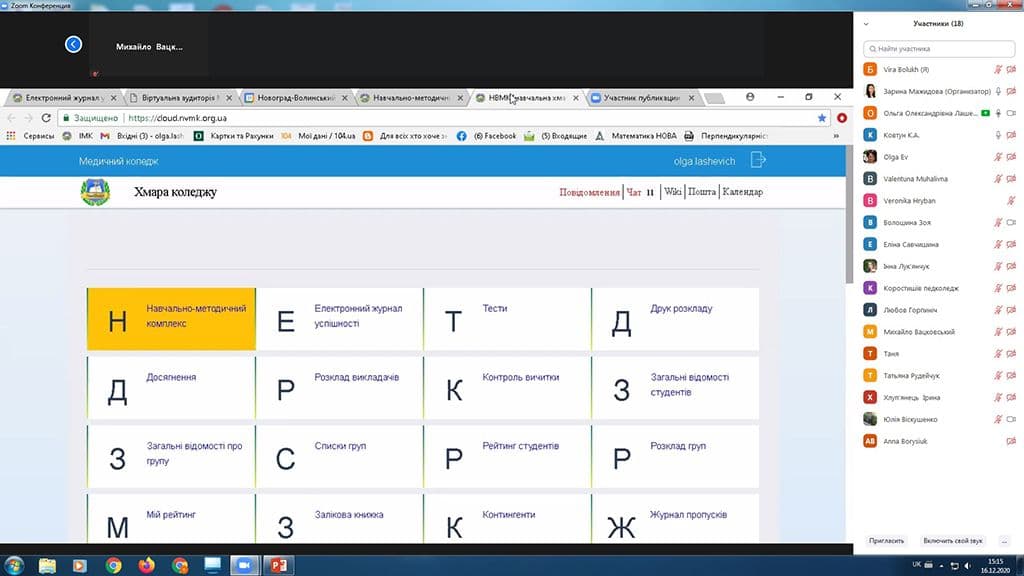Open the Навчально-методичний комплекс tile
Image resolution: width=1024 pixels, height=576 pixels.
171,319
